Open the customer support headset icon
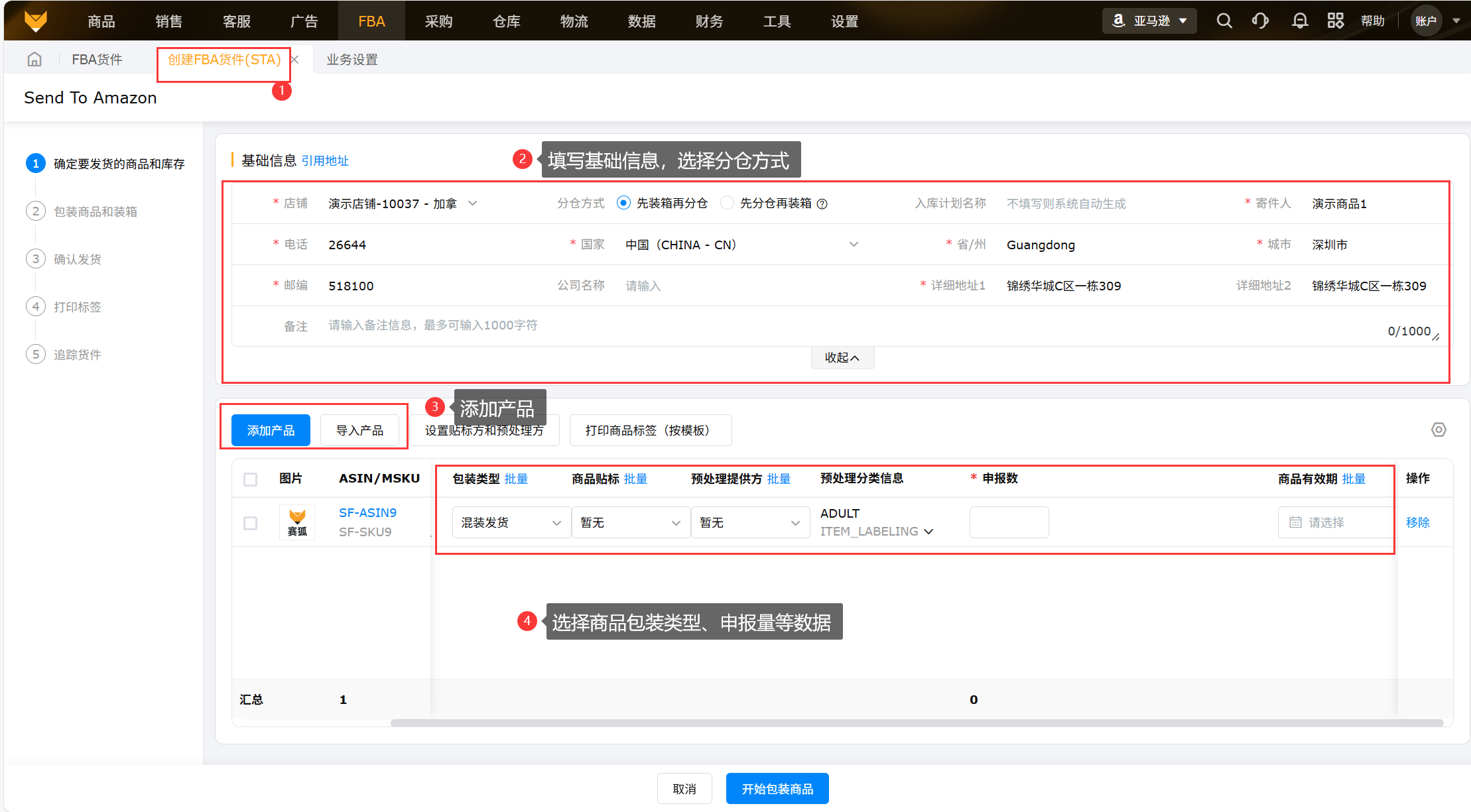This screenshot has width=1471, height=812. point(1261,21)
